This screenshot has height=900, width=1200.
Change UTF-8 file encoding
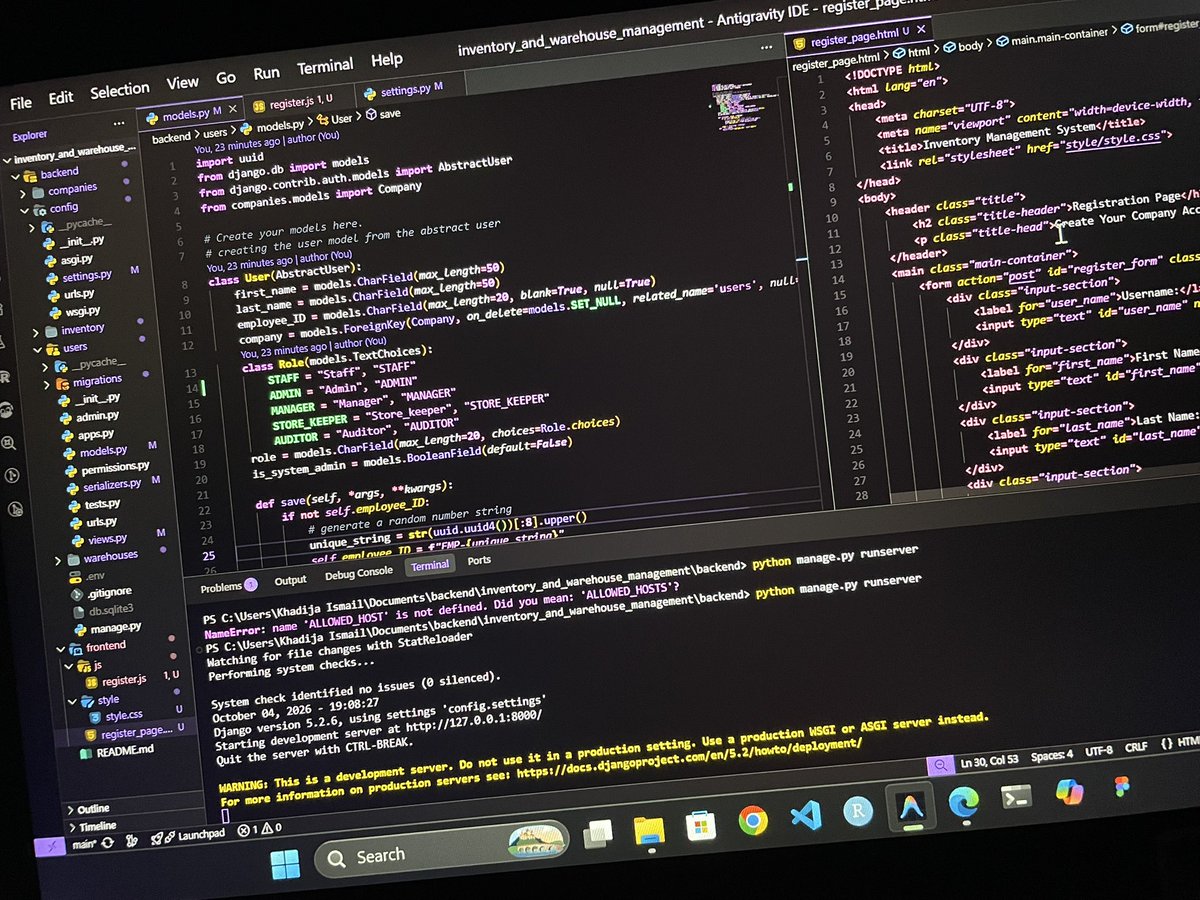pyautogui.click(x=1099, y=752)
